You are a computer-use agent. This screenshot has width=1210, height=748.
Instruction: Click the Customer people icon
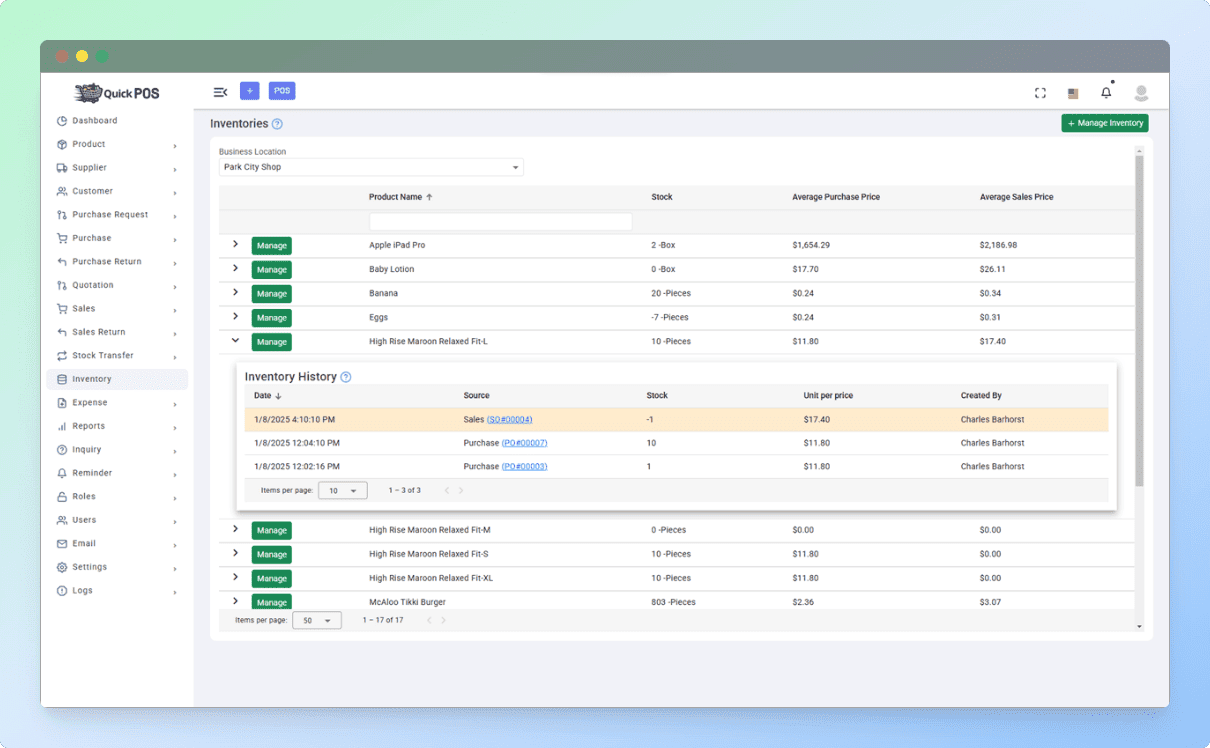point(62,191)
